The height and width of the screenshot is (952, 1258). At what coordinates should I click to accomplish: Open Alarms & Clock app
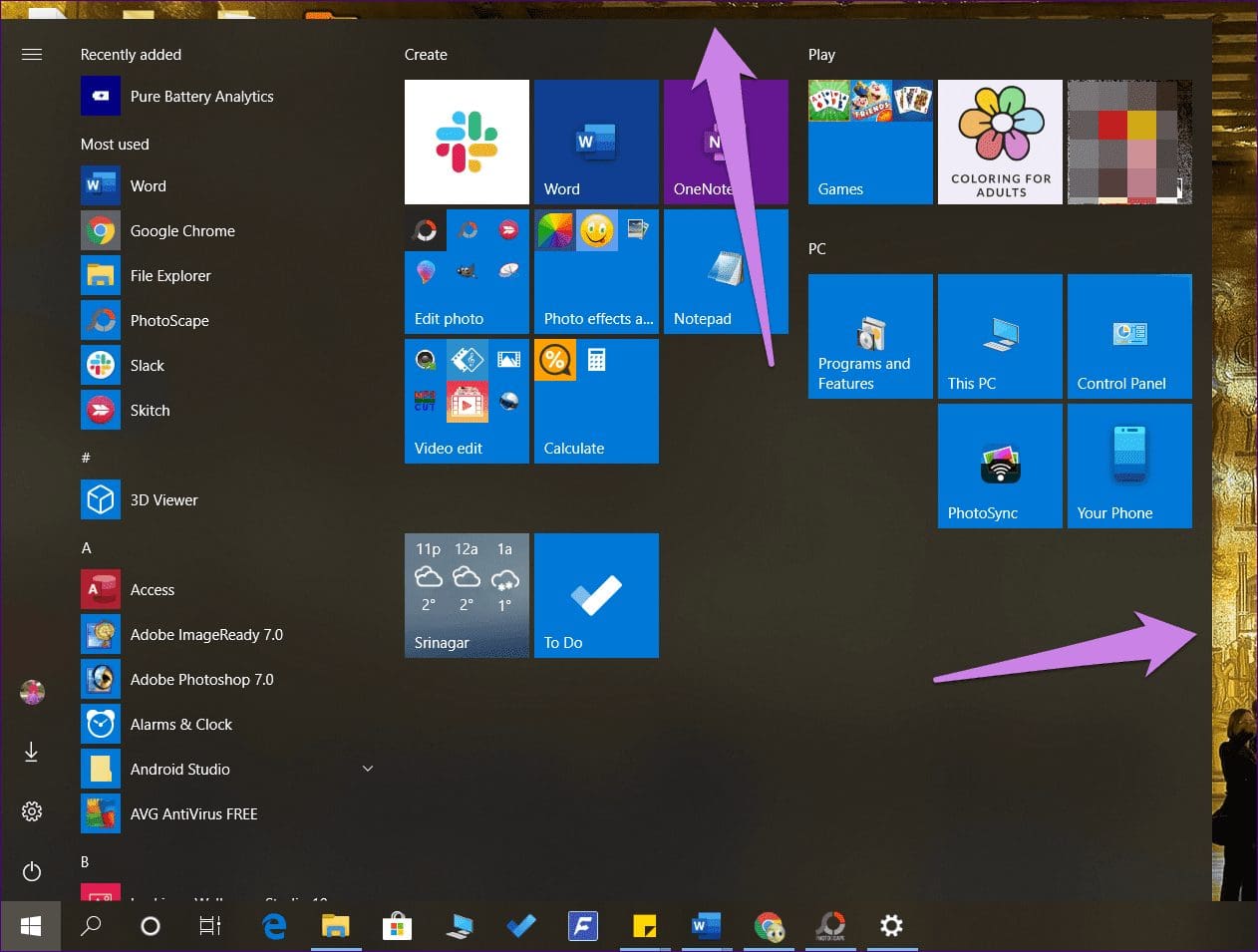(228, 725)
